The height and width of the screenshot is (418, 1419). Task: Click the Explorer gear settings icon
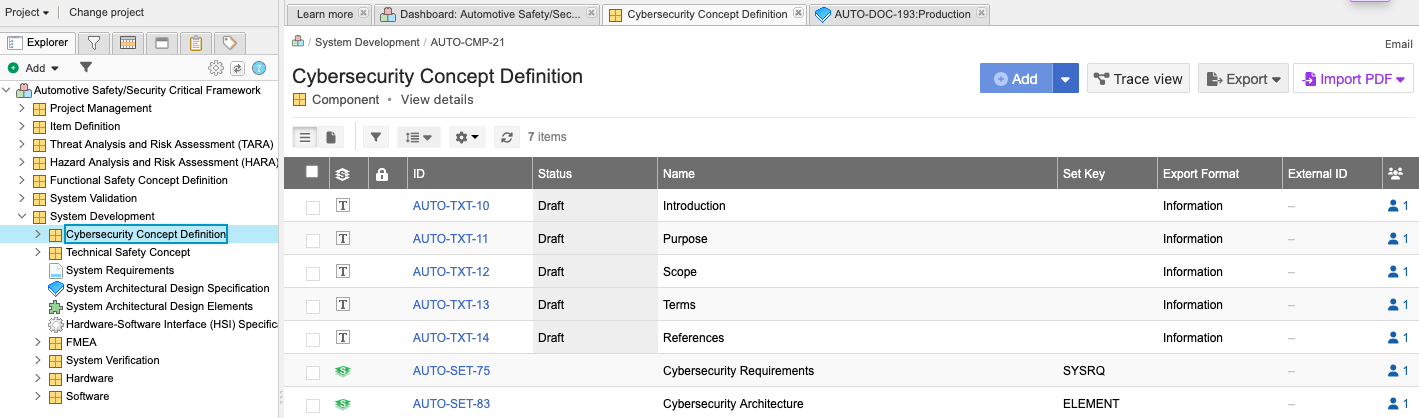point(215,68)
